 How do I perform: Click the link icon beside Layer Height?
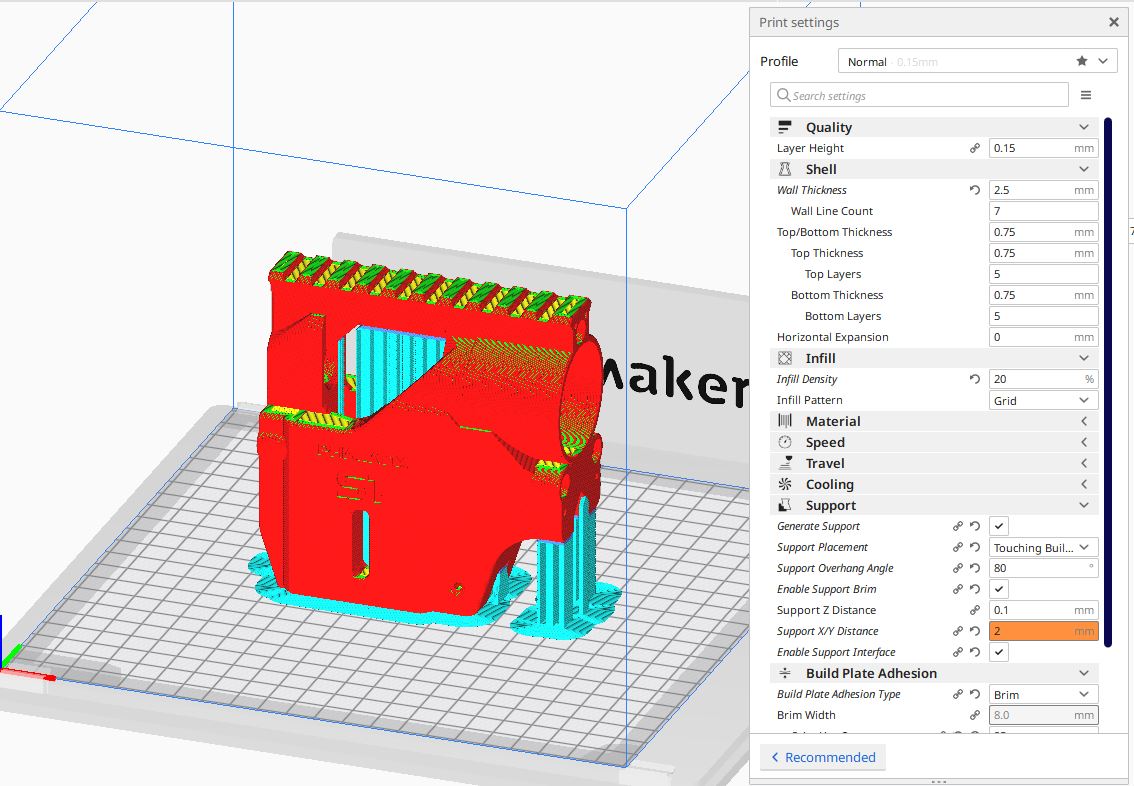click(975, 148)
